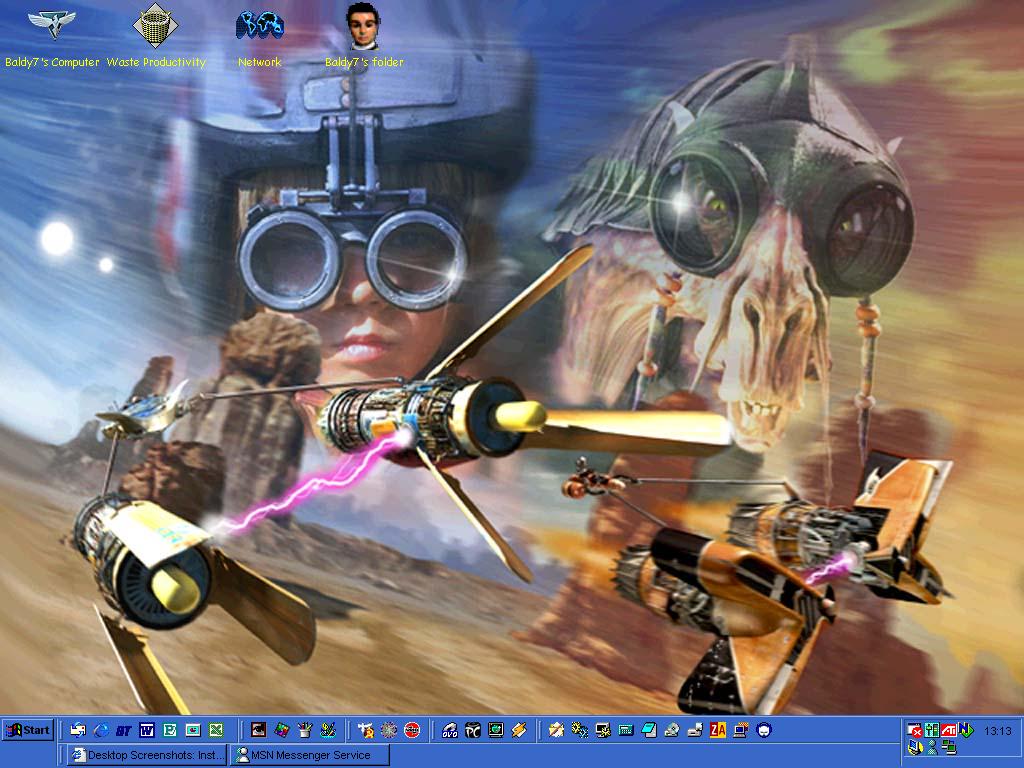
Task: Open the volume mixer tray icon
Action: tap(931, 730)
